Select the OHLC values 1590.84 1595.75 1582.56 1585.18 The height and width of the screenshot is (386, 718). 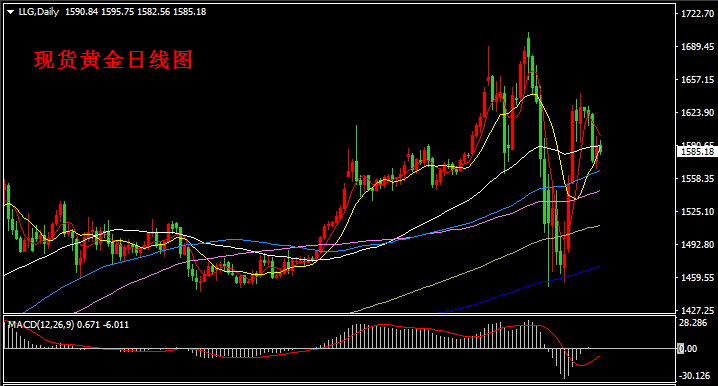point(136,12)
